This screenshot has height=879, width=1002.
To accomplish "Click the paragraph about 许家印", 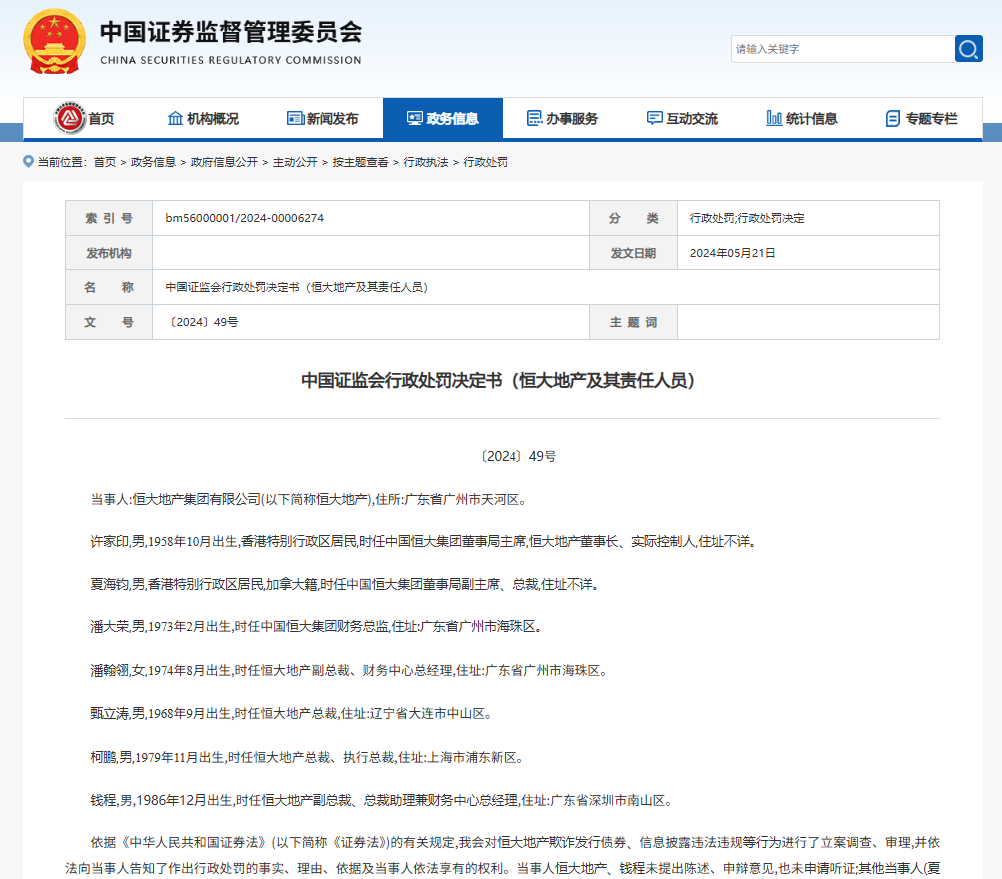I will [x=424, y=542].
